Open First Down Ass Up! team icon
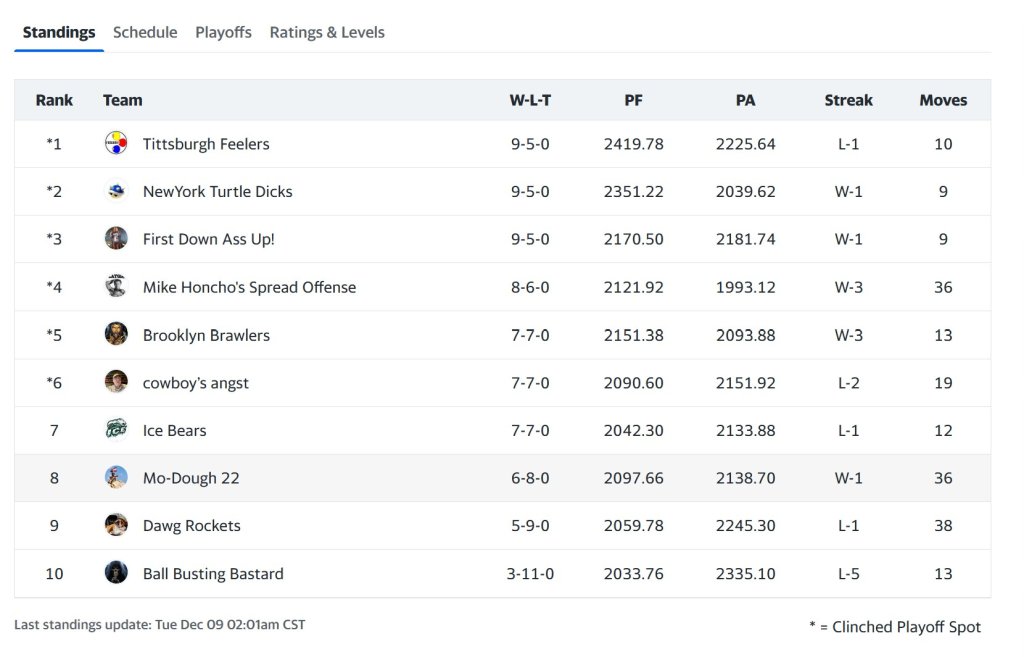 click(116, 238)
